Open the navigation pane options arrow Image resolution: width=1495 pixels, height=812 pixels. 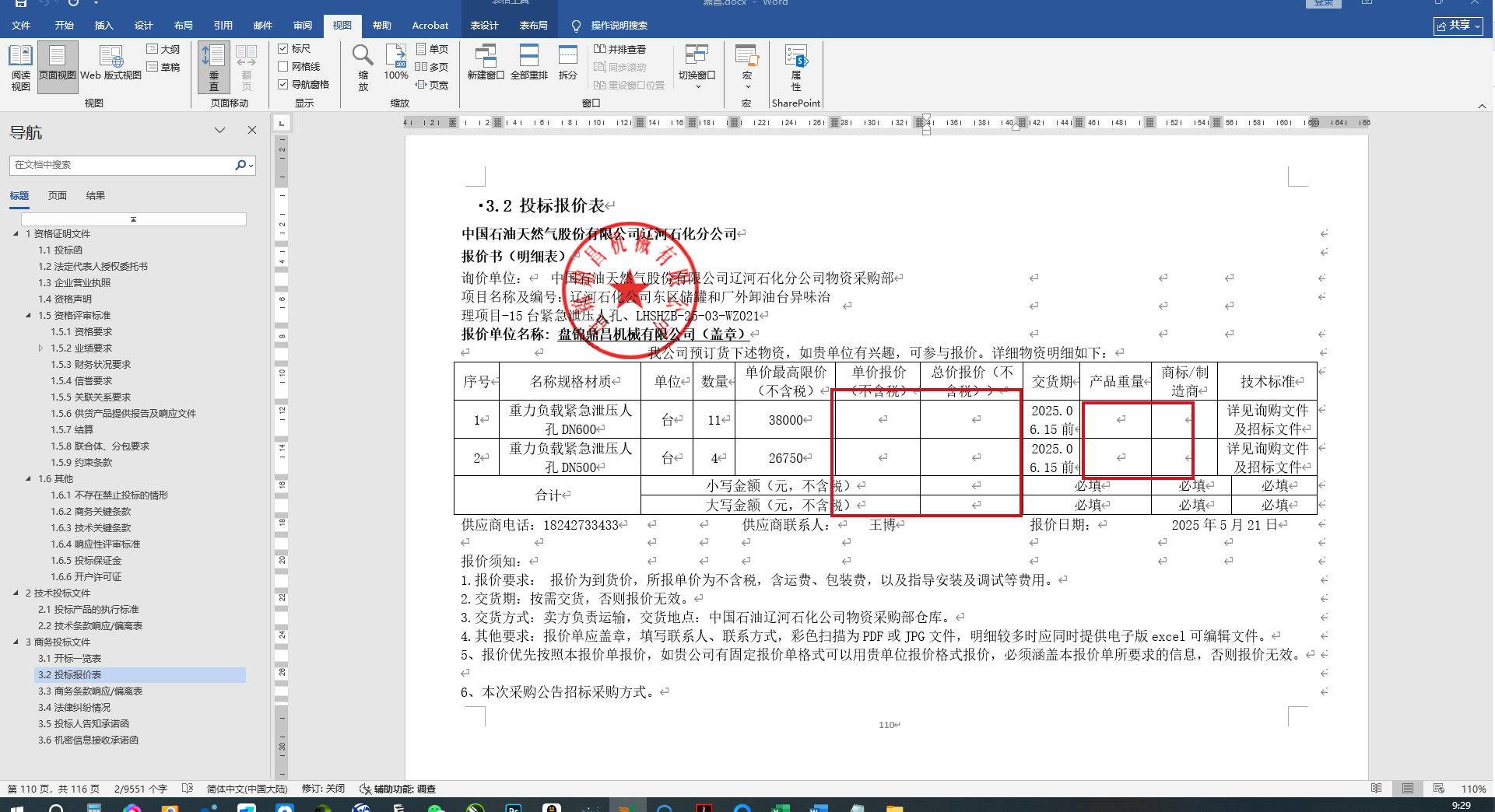[x=220, y=130]
